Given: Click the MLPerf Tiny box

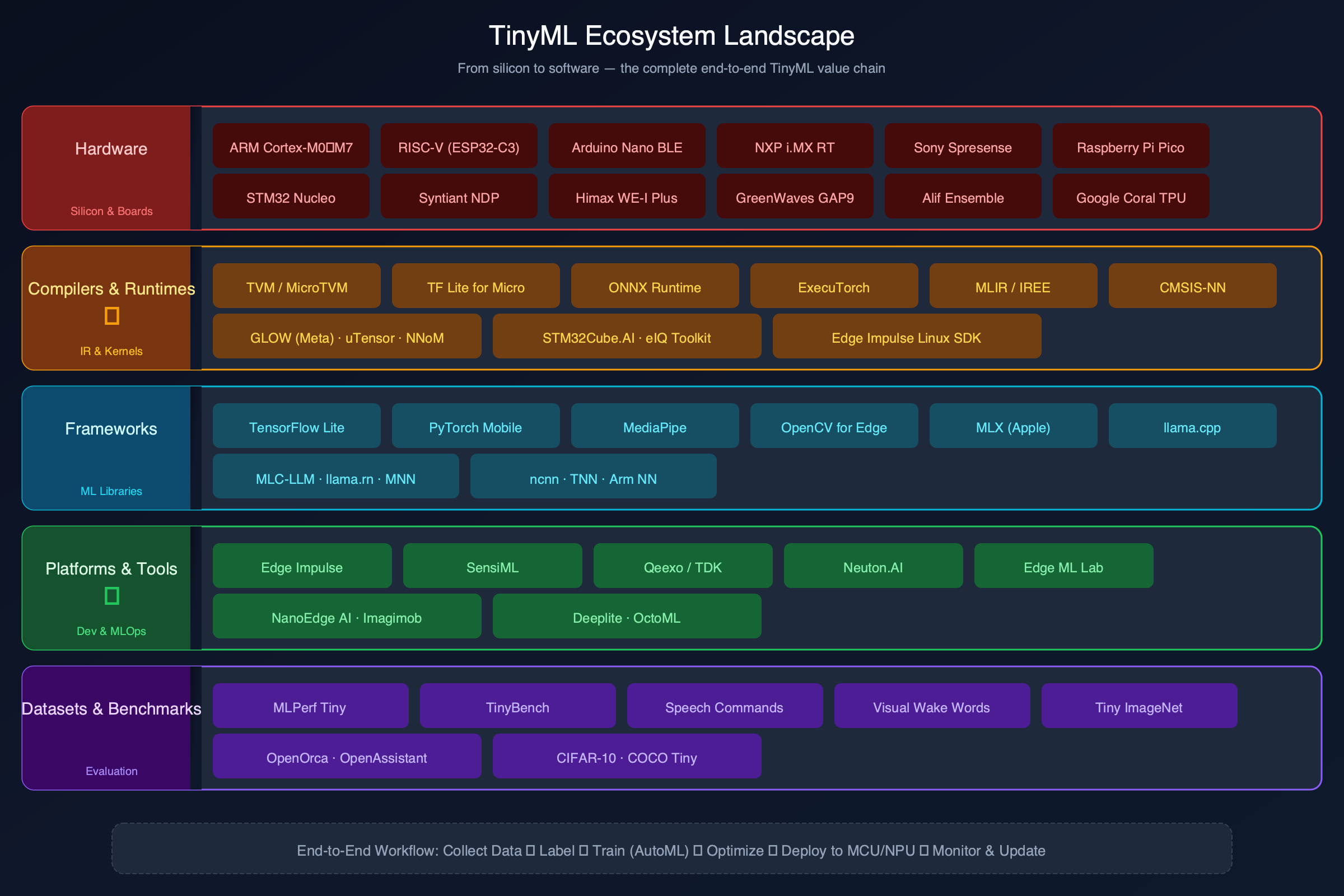Looking at the screenshot, I should (x=311, y=706).
